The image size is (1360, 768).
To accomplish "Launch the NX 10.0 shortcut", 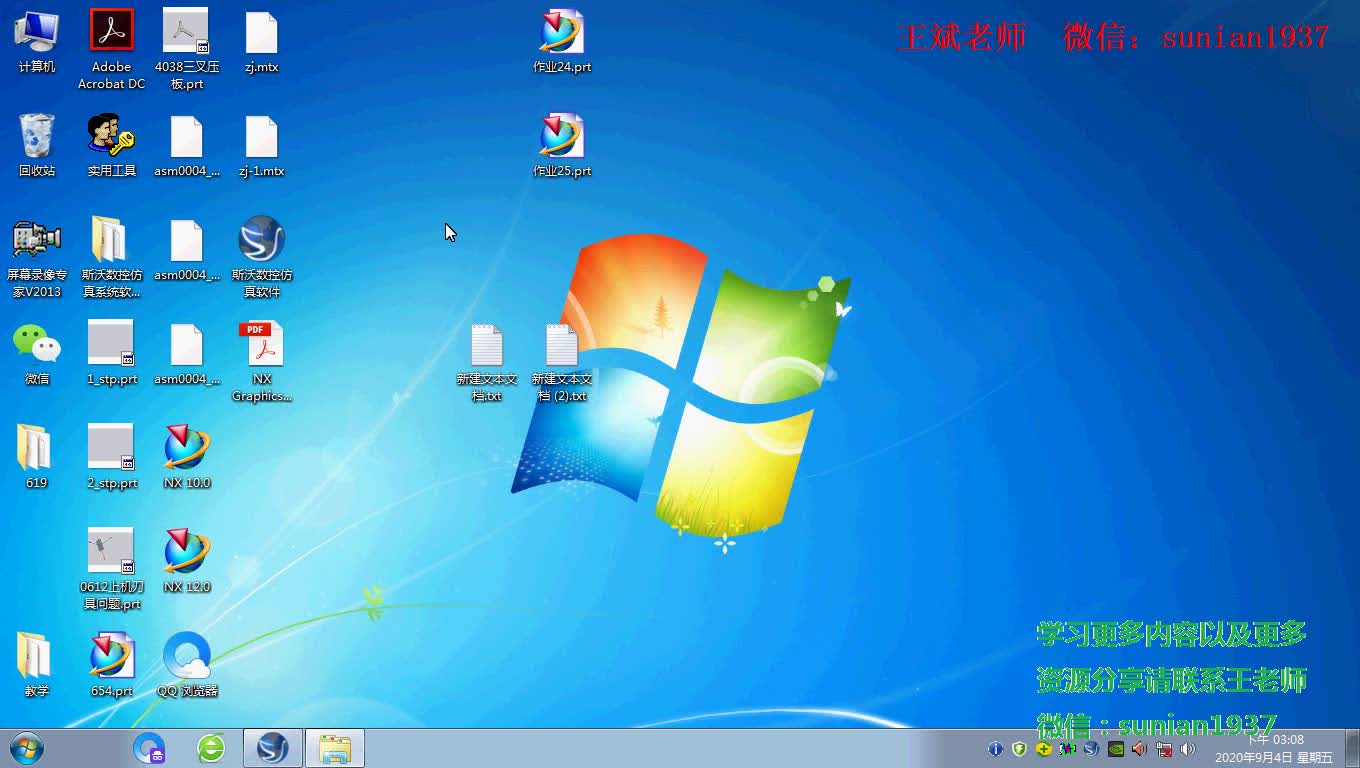I will [186, 458].
